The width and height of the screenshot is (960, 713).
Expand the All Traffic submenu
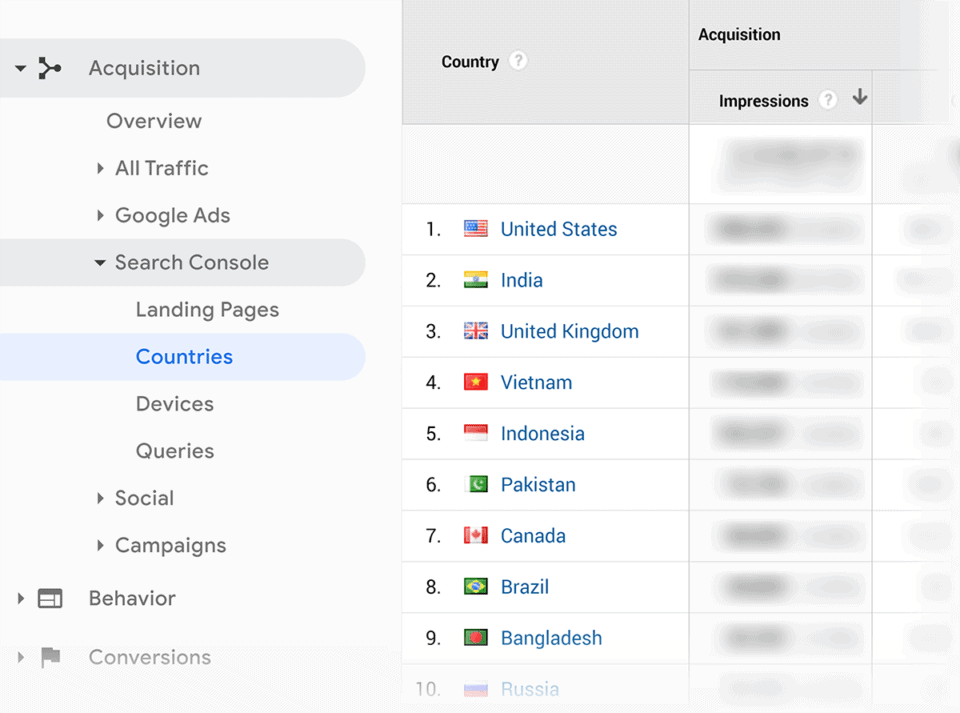pyautogui.click(x=100, y=168)
